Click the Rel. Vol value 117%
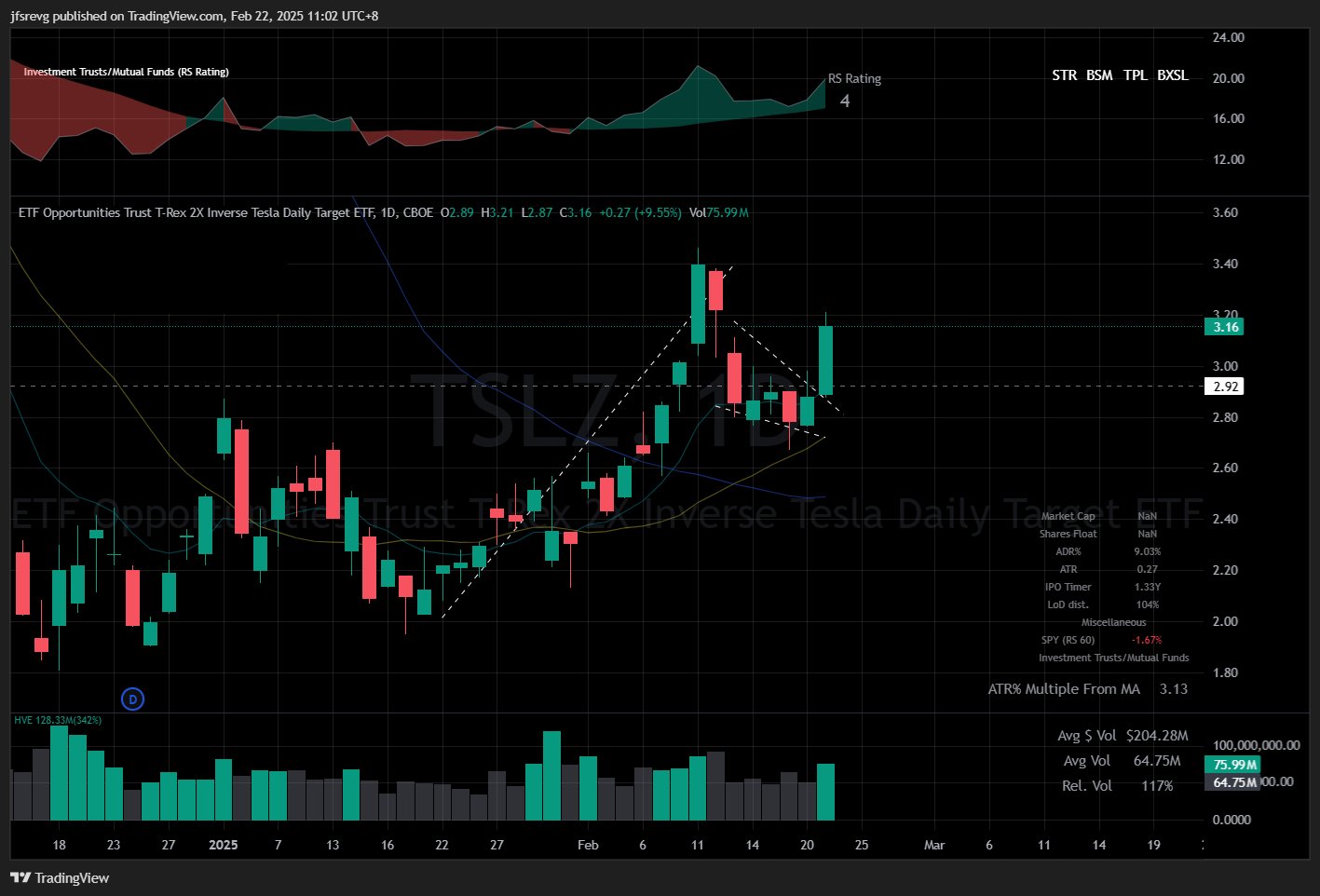 coord(1157,786)
